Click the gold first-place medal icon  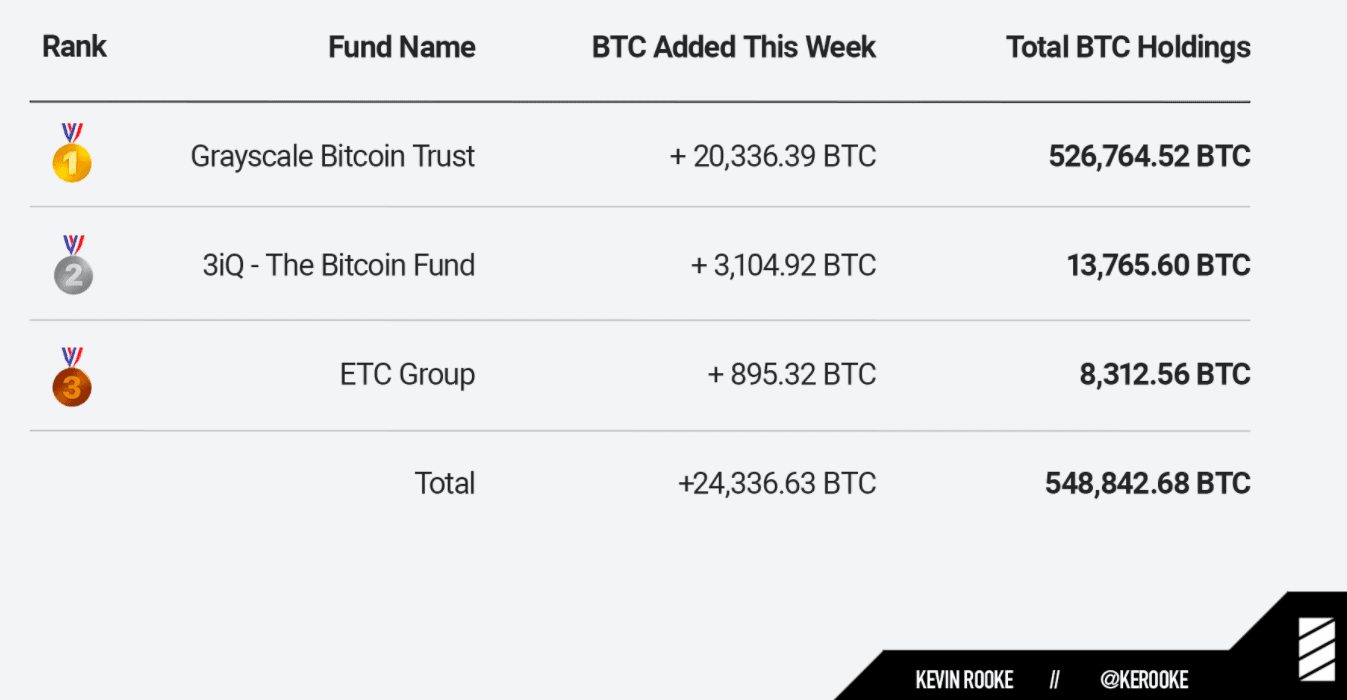click(72, 155)
